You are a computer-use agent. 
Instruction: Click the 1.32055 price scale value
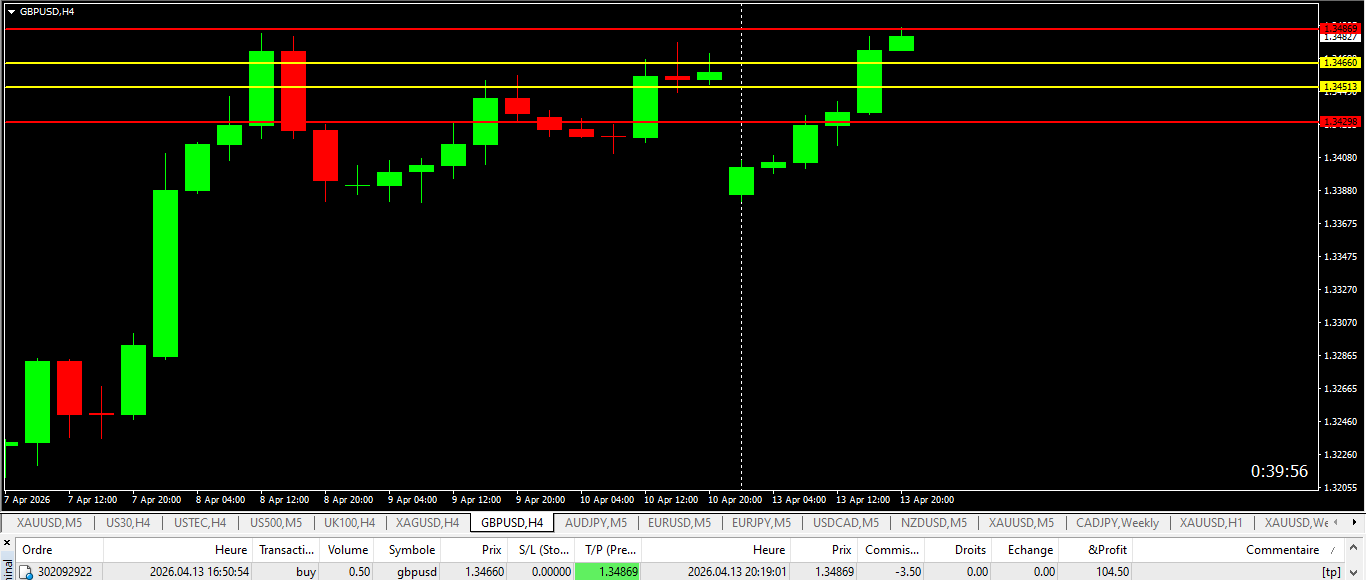point(1340,487)
